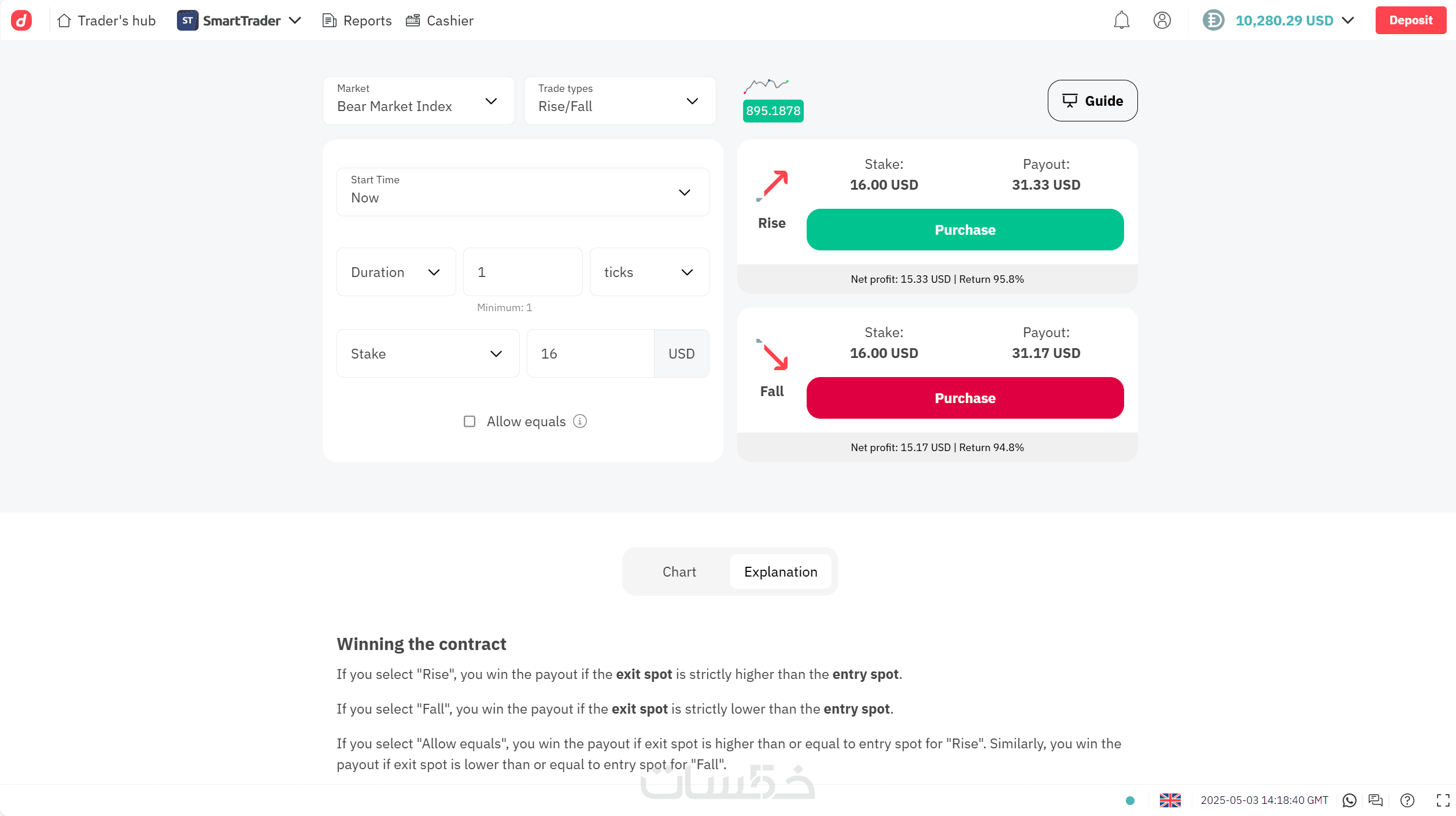Open the ticks duration unit dropdown
Image resolution: width=1456 pixels, height=816 pixels.
(x=649, y=272)
